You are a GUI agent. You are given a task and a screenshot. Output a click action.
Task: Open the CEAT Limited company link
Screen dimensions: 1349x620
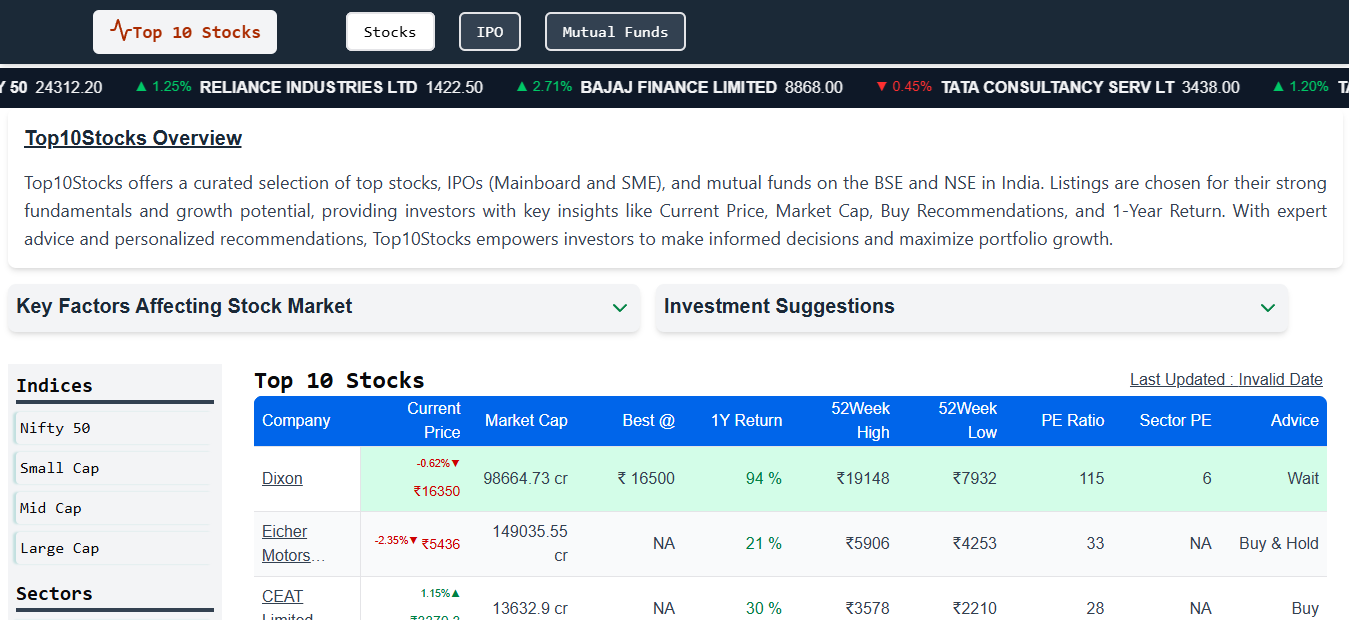tap(282, 597)
